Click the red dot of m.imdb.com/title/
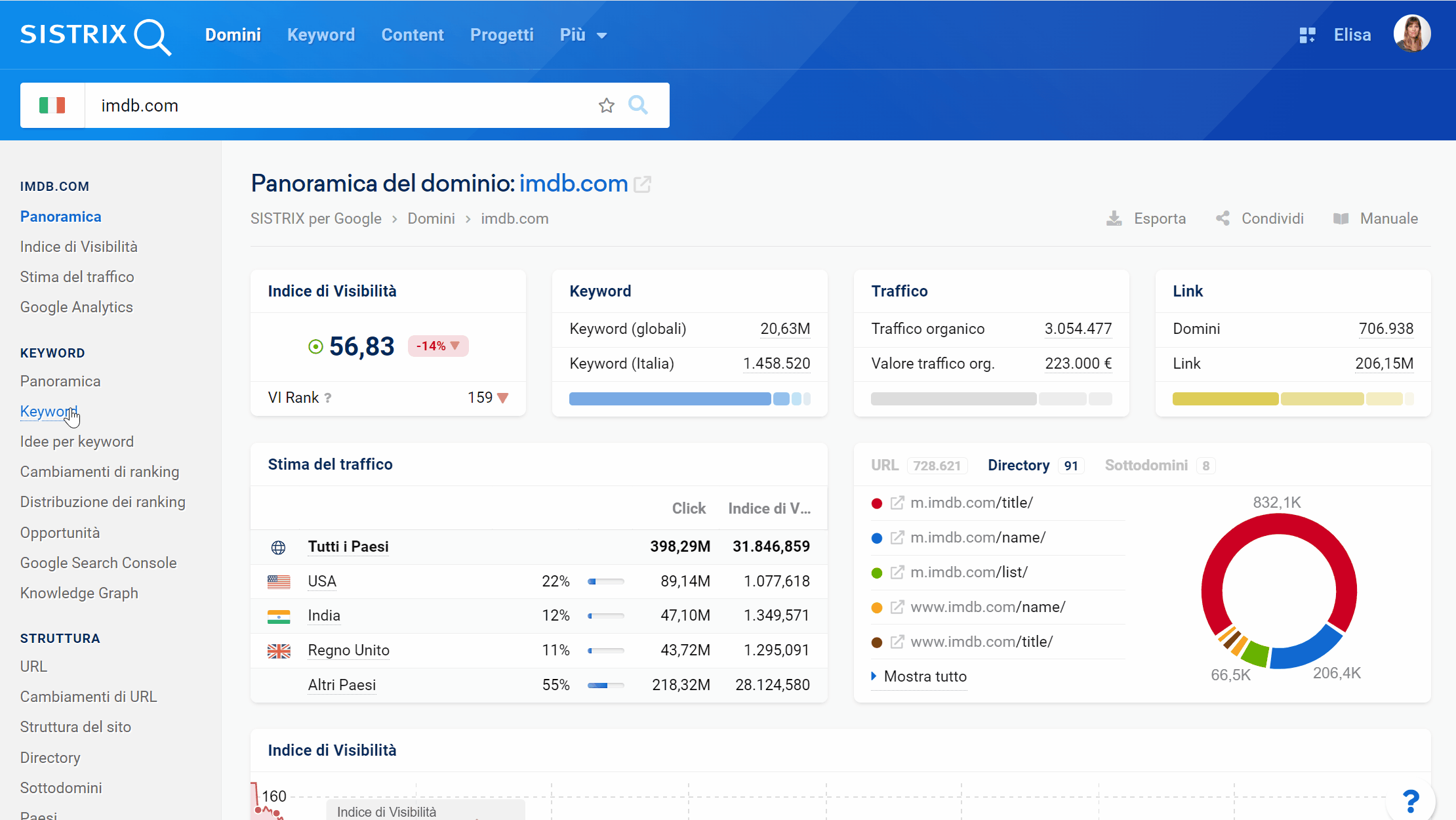Viewport: 1456px width, 820px height. (x=877, y=503)
